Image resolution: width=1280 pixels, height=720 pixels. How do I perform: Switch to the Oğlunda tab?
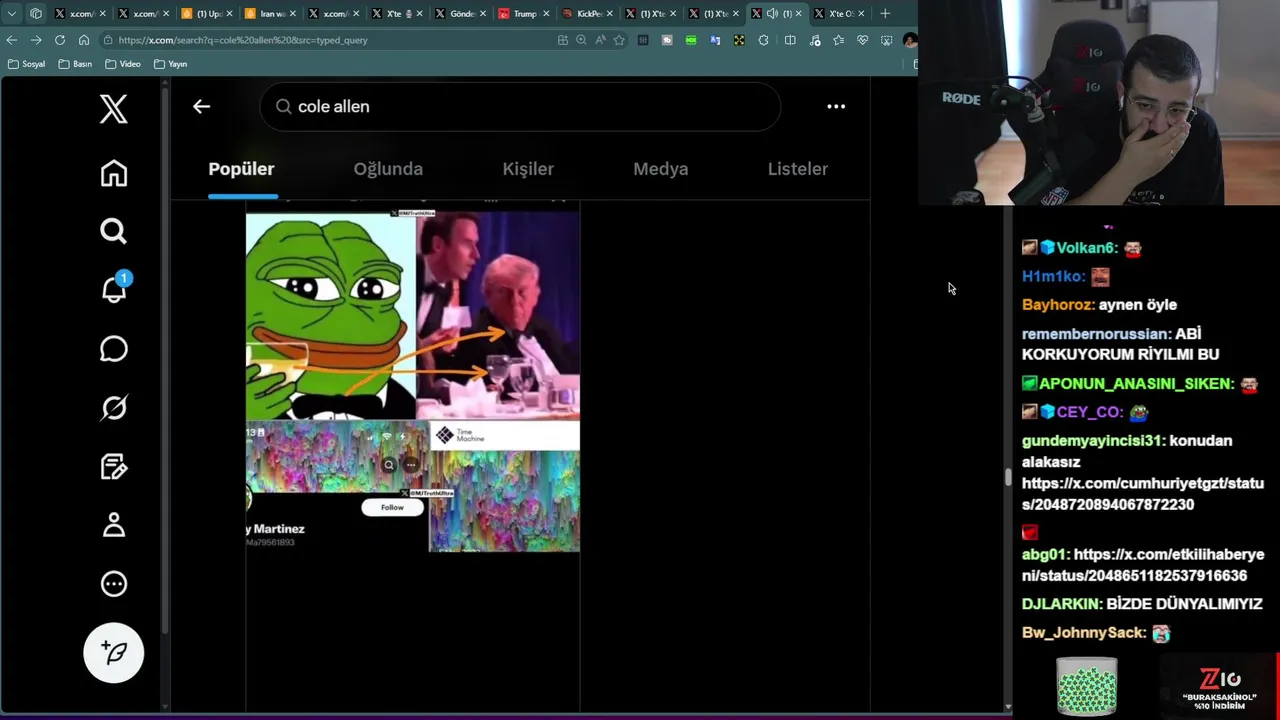coord(388,169)
